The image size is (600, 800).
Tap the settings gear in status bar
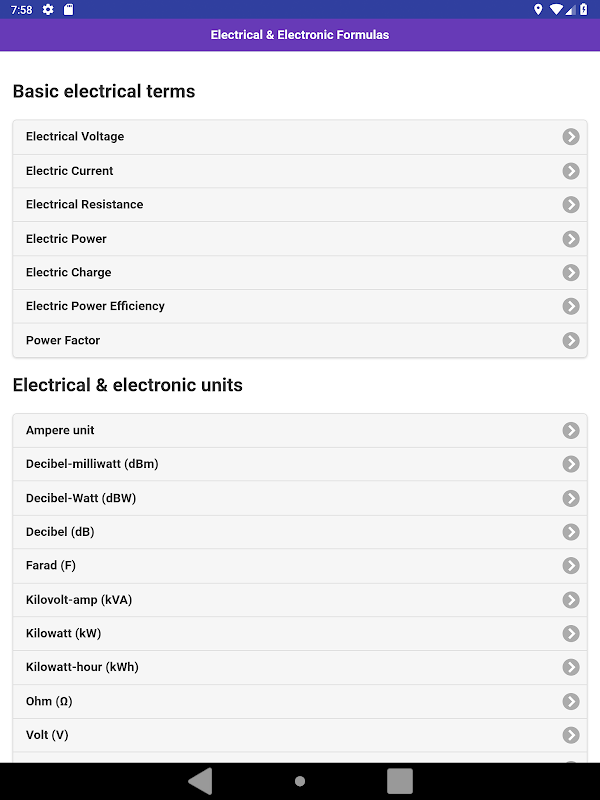[48, 10]
